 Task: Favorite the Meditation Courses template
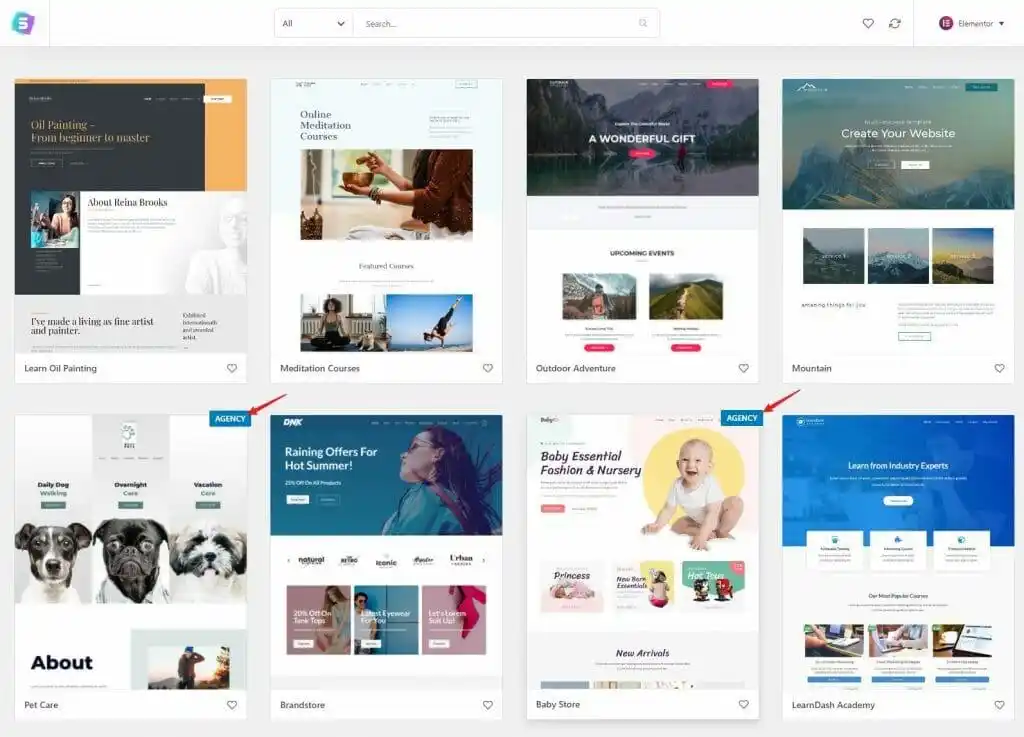pyautogui.click(x=488, y=368)
